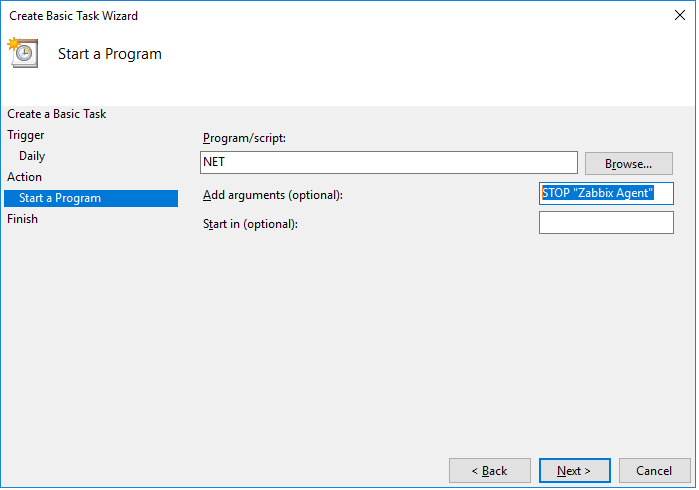The width and height of the screenshot is (699, 490).
Task: Click the Add arguments (optional) label
Action: tap(273, 195)
